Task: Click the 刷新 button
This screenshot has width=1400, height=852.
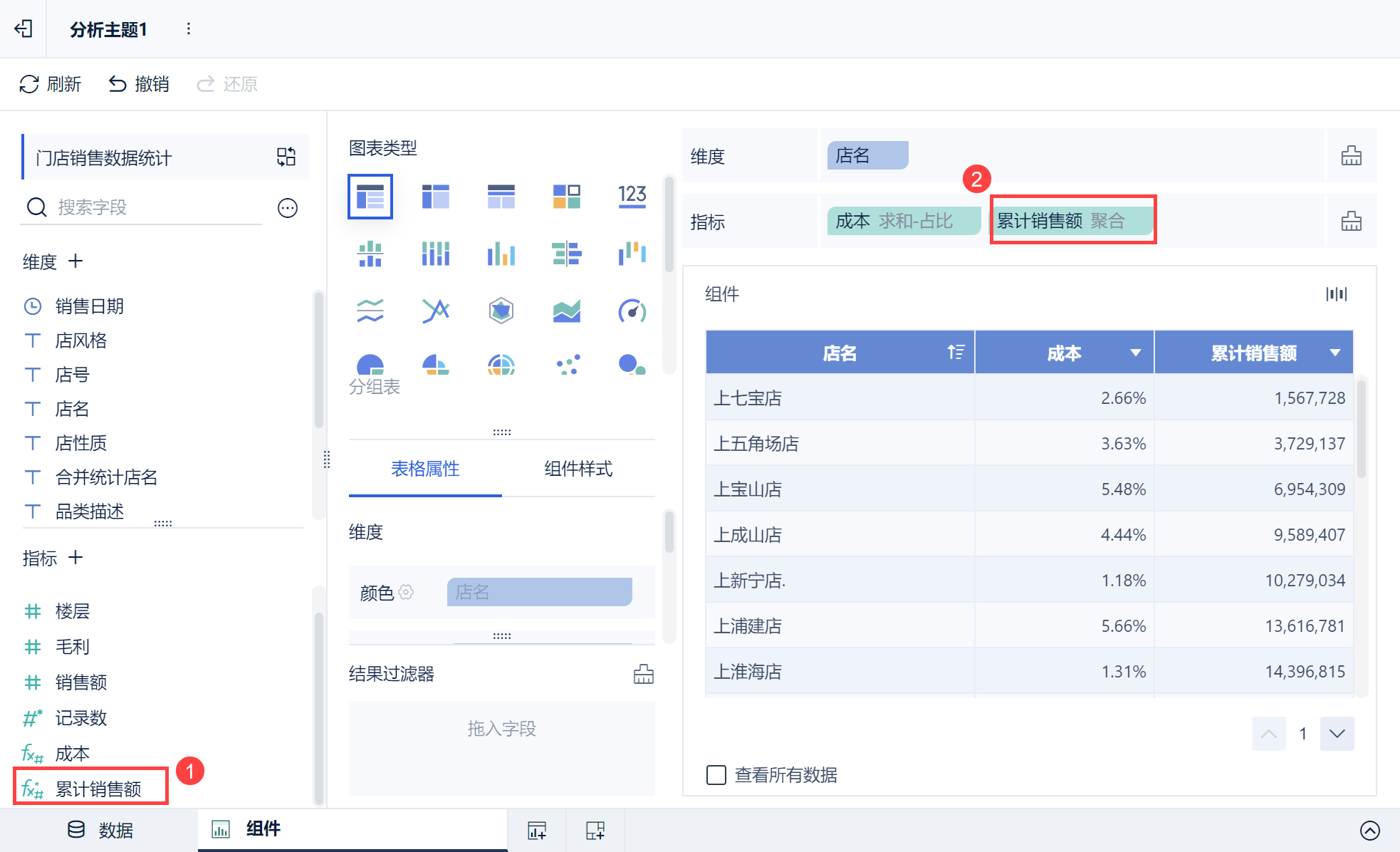Action: coord(51,84)
